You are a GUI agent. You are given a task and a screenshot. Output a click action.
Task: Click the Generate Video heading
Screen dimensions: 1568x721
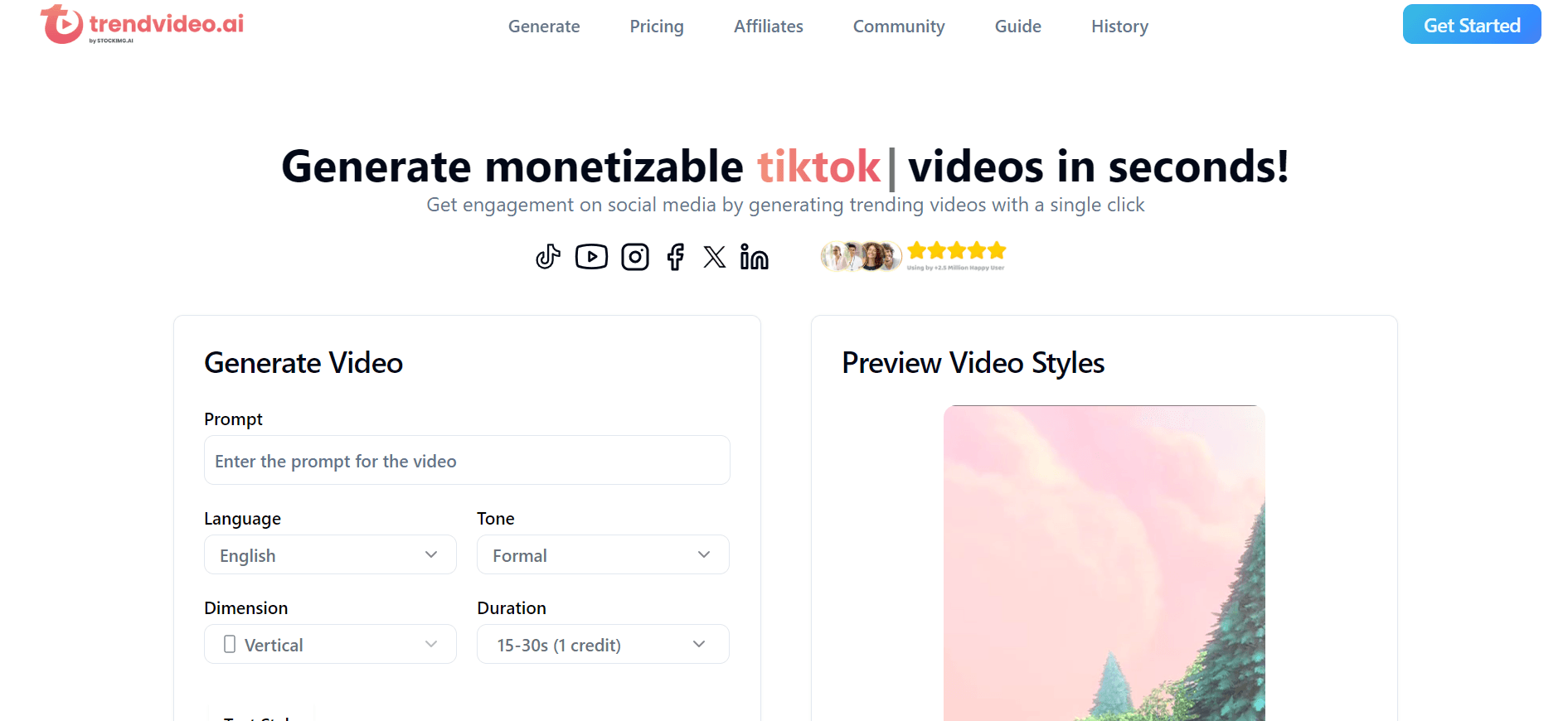click(x=303, y=363)
